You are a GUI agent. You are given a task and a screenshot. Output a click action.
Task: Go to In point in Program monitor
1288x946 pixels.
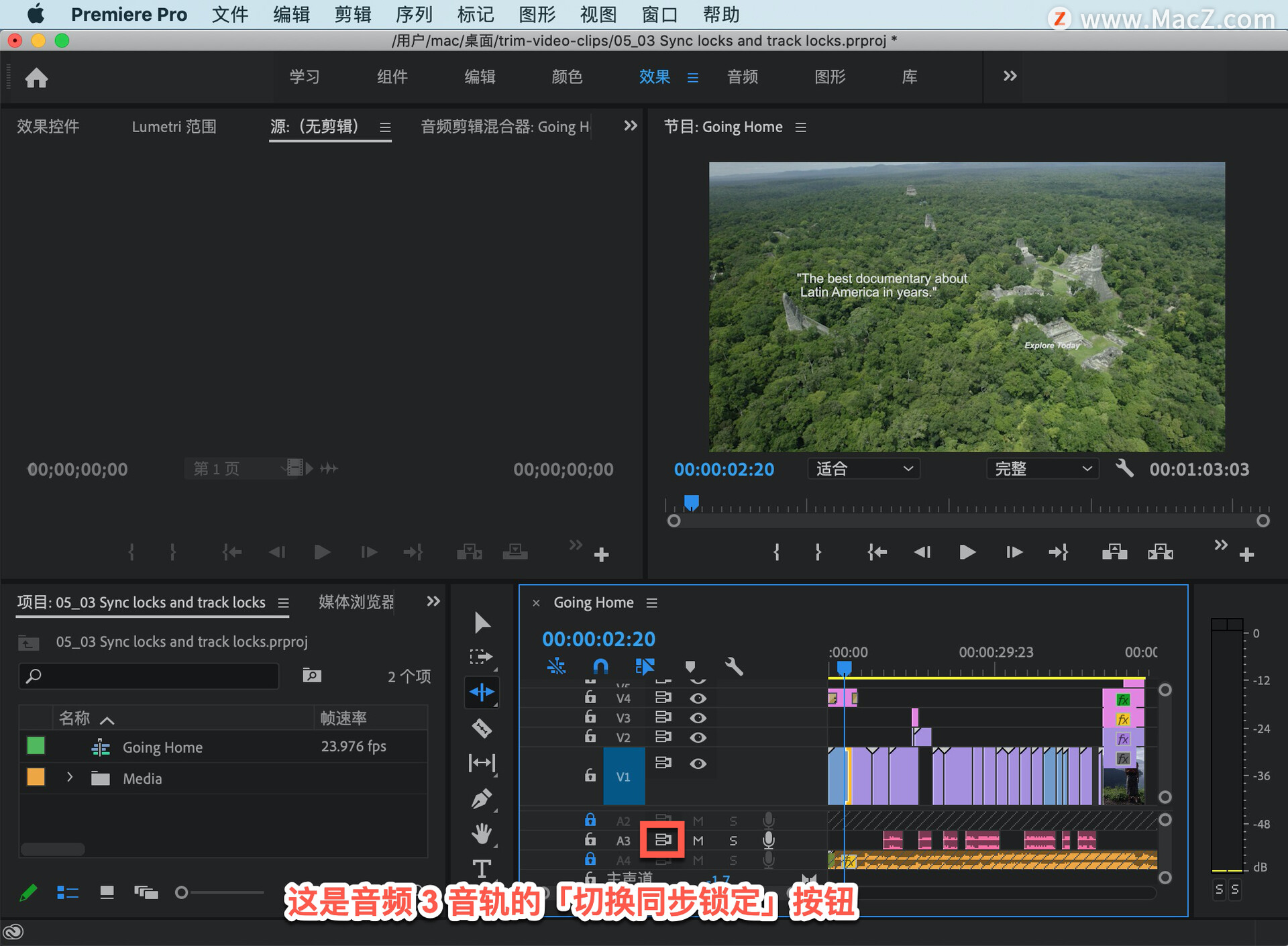pyautogui.click(x=877, y=552)
